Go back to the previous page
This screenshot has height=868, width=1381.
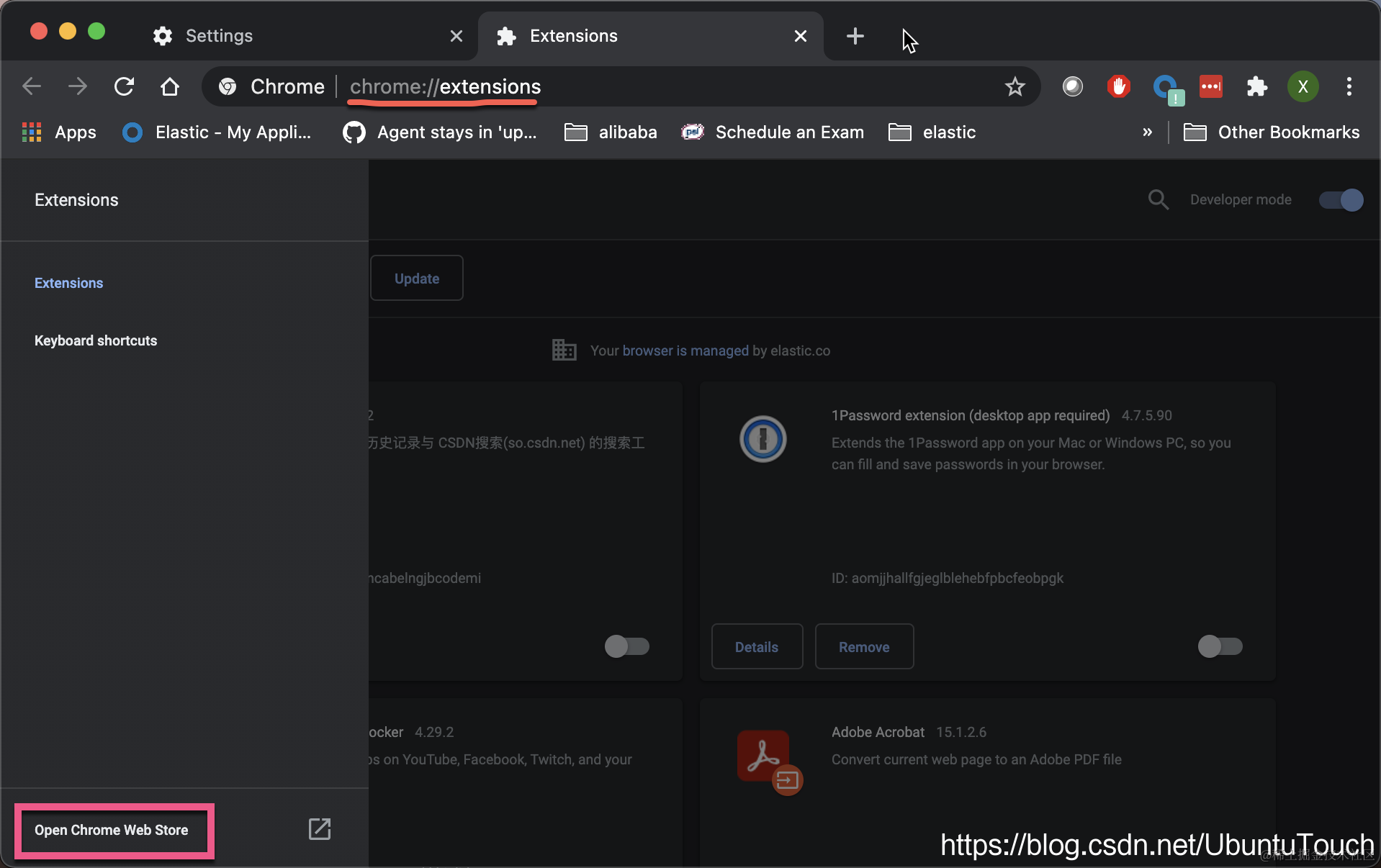point(32,87)
